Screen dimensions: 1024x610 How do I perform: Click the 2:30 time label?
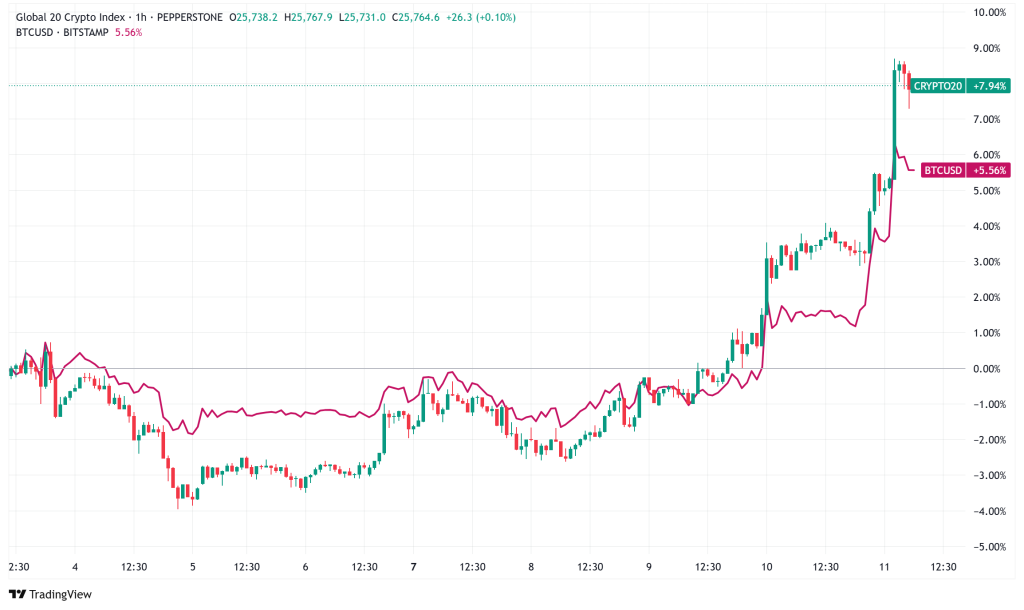pyautogui.click(x=19, y=567)
